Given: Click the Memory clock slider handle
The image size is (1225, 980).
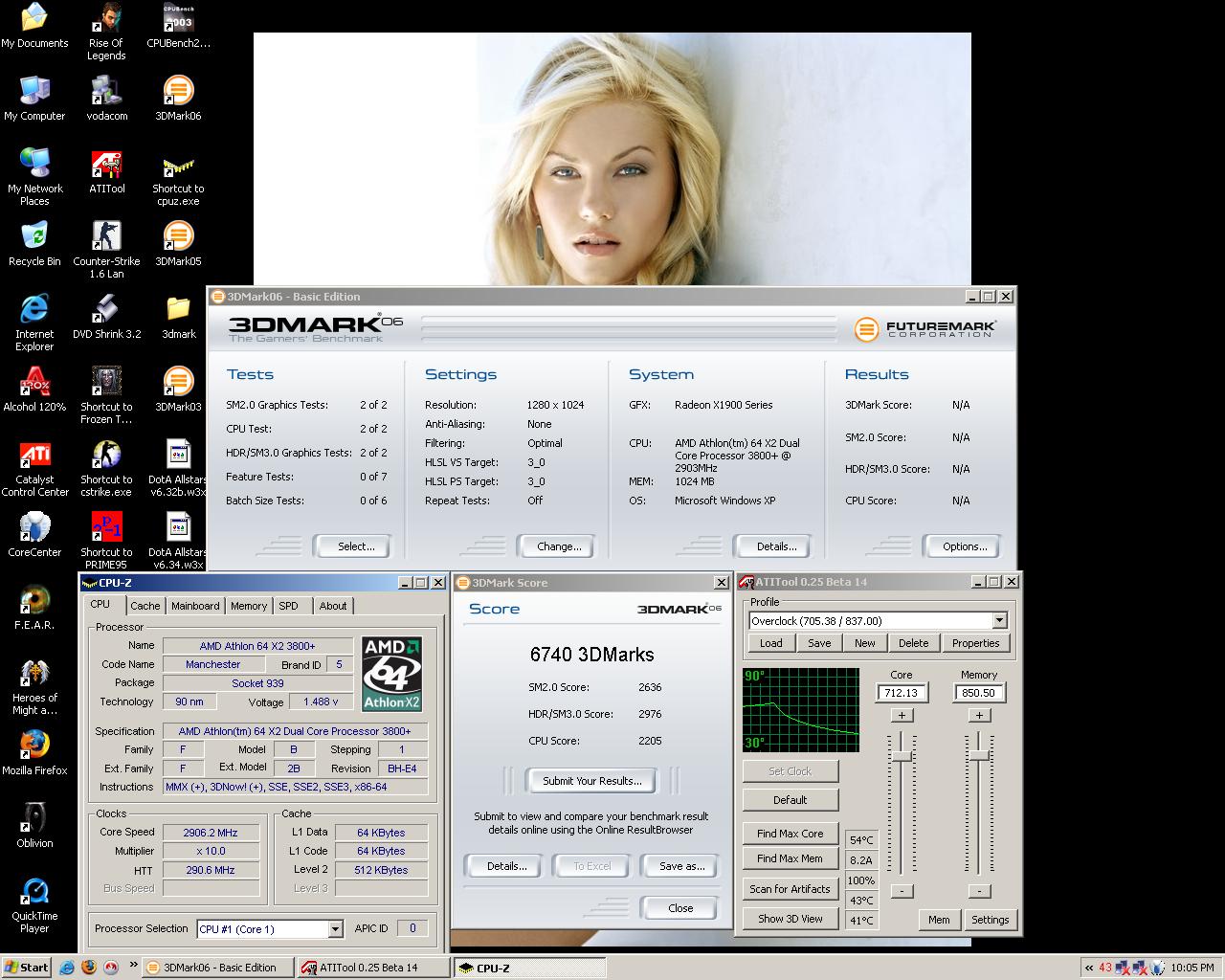Looking at the screenshot, I should coord(979,756).
